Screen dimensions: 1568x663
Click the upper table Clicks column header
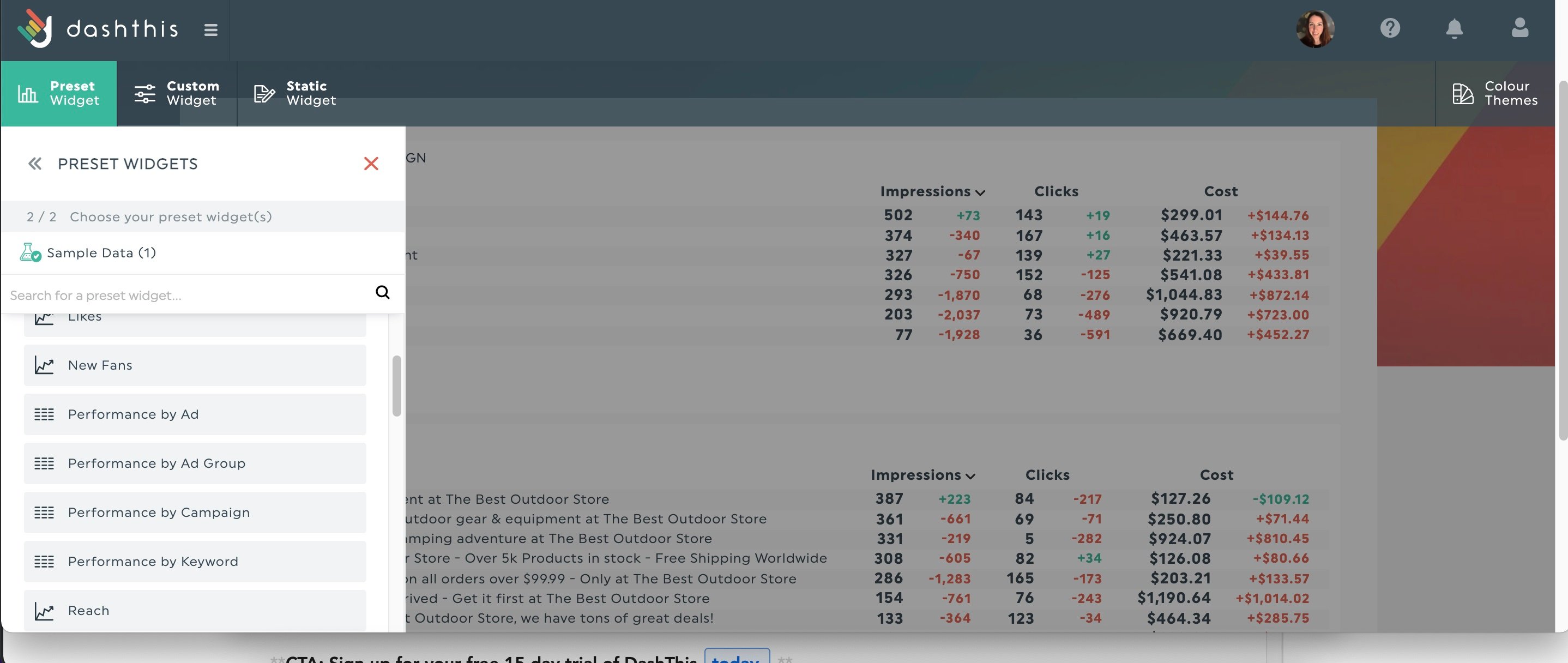click(x=1056, y=191)
